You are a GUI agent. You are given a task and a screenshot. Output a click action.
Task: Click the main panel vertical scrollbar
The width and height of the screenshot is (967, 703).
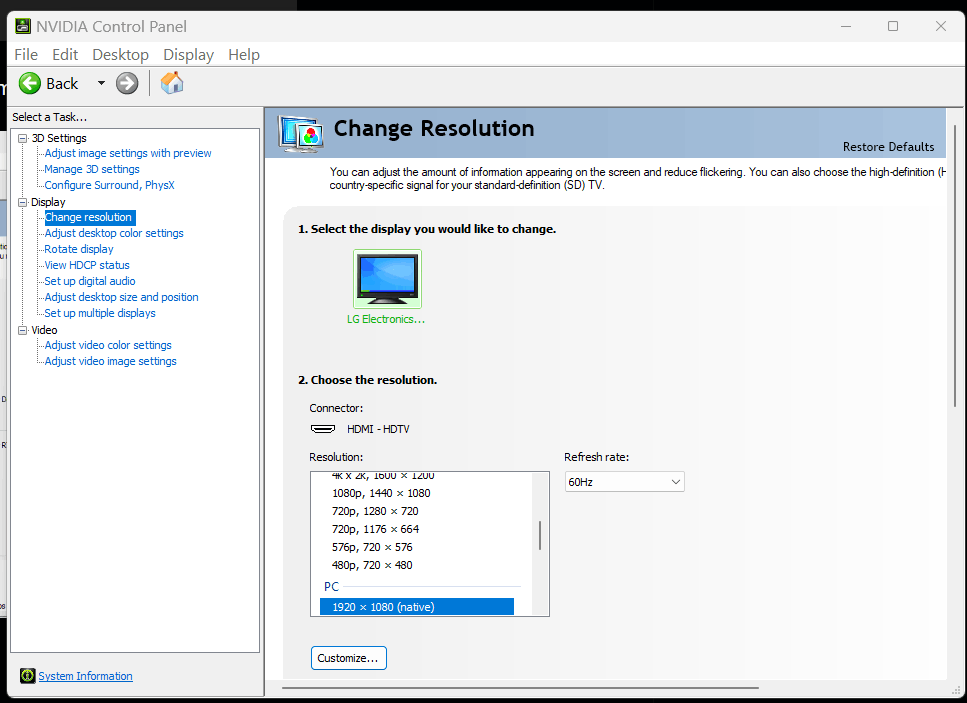point(955,265)
